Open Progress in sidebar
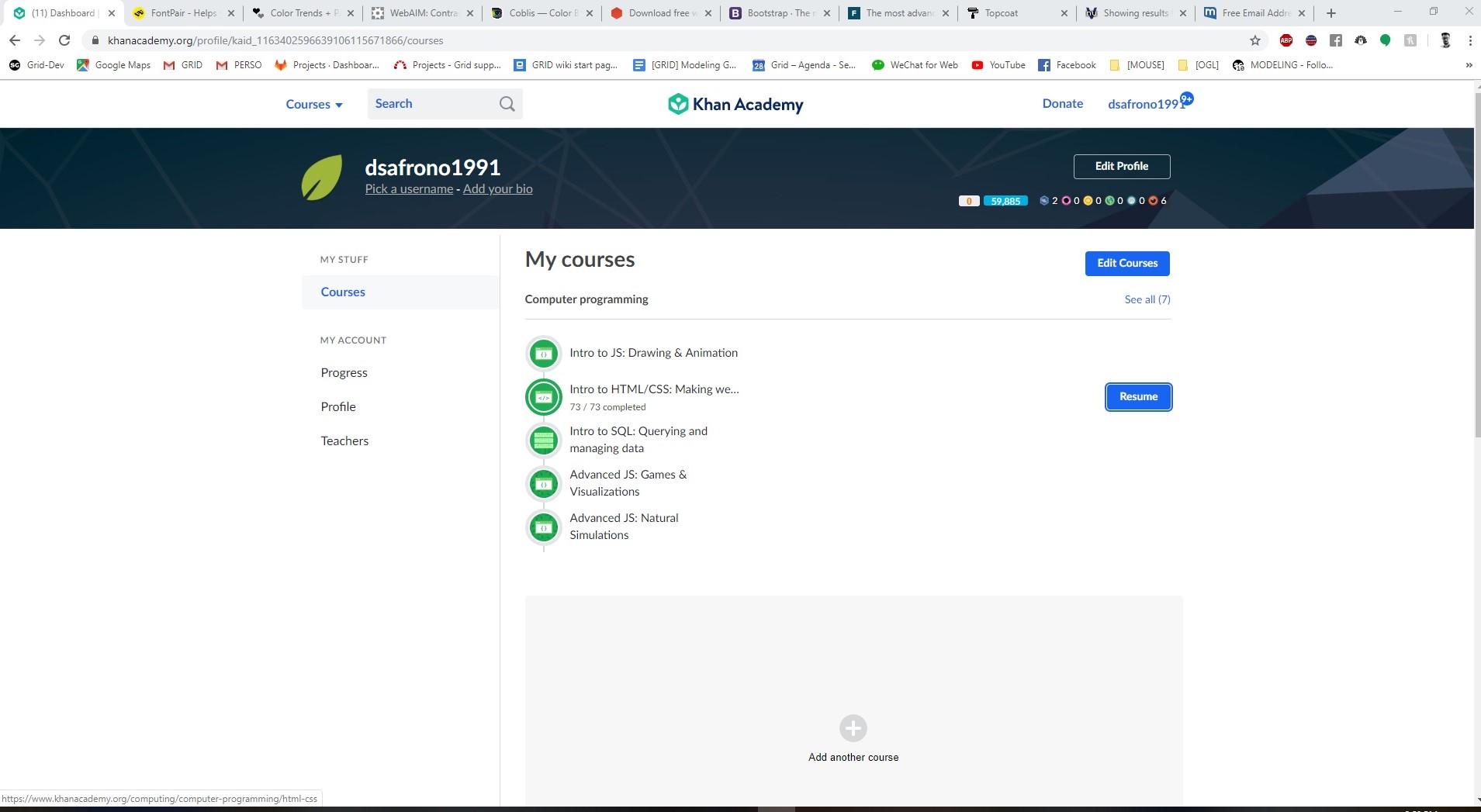Image resolution: width=1481 pixels, height=812 pixels. tap(344, 373)
